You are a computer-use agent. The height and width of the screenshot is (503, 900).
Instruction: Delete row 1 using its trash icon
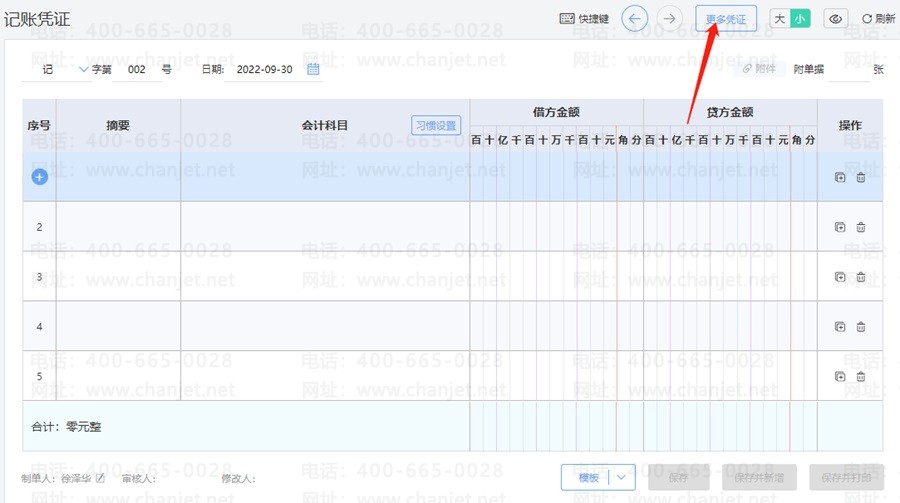tap(861, 177)
